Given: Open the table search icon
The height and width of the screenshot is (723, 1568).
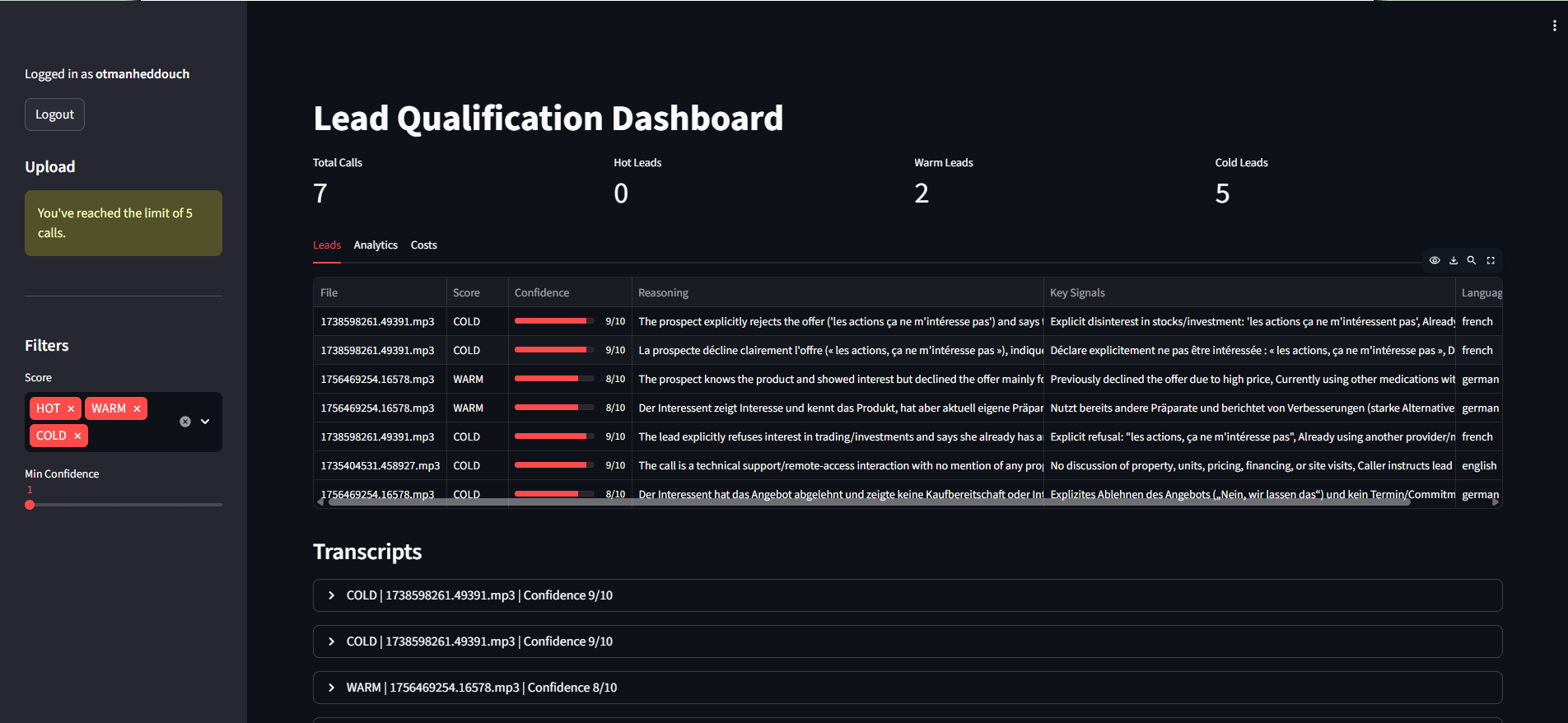Looking at the screenshot, I should pos(1472,260).
